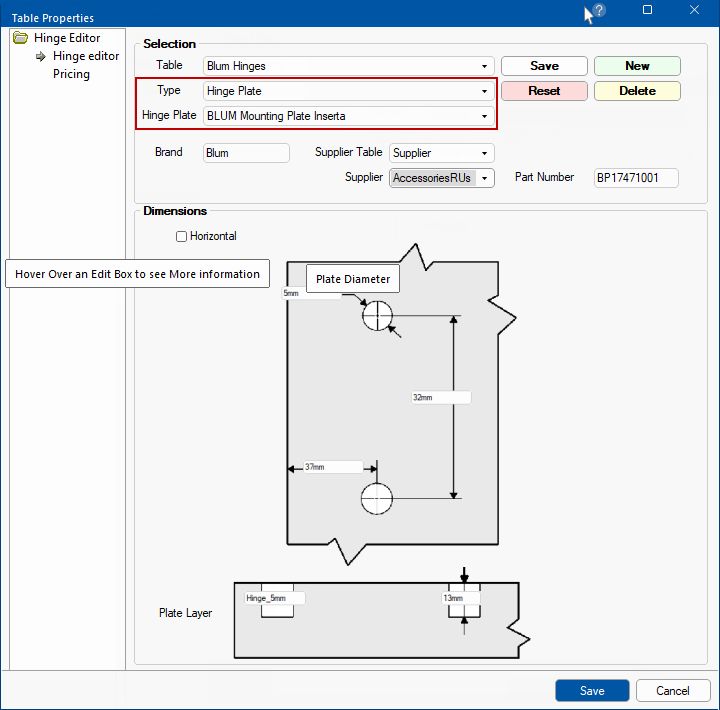
Task: Toggle the Horizontal checkbox
Action: [x=181, y=236]
